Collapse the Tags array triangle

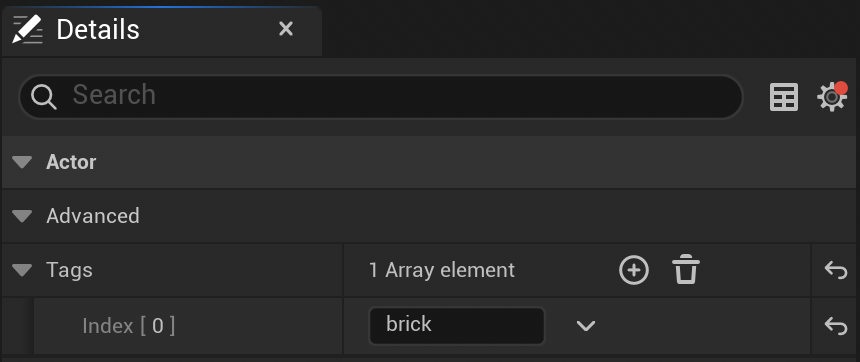click(22, 270)
